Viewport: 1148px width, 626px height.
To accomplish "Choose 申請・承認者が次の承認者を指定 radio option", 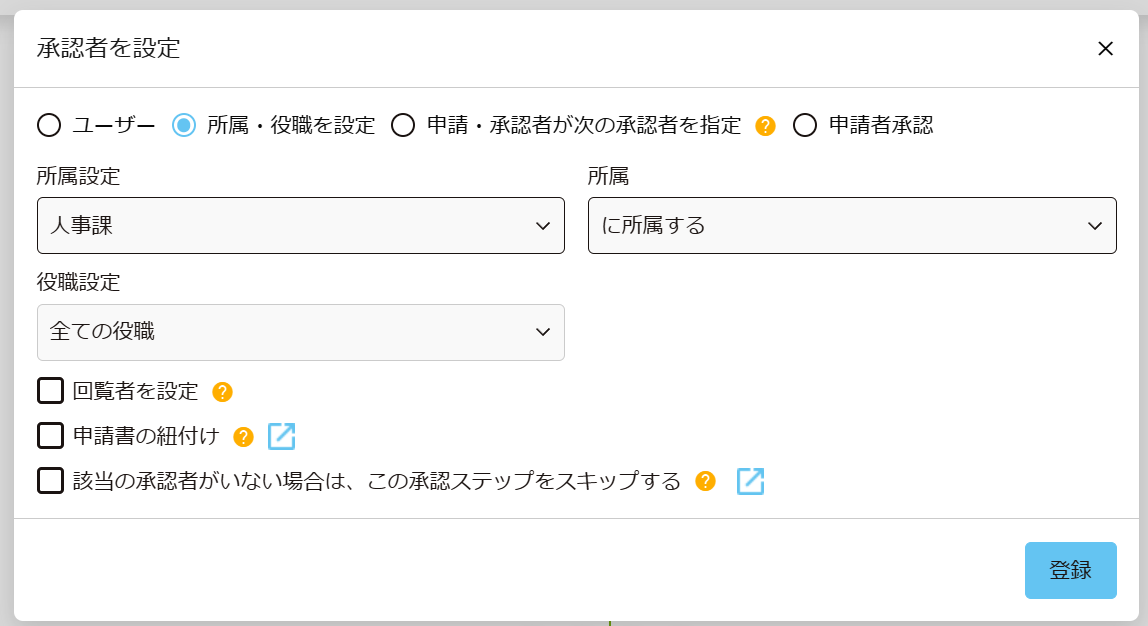I will (x=403, y=126).
